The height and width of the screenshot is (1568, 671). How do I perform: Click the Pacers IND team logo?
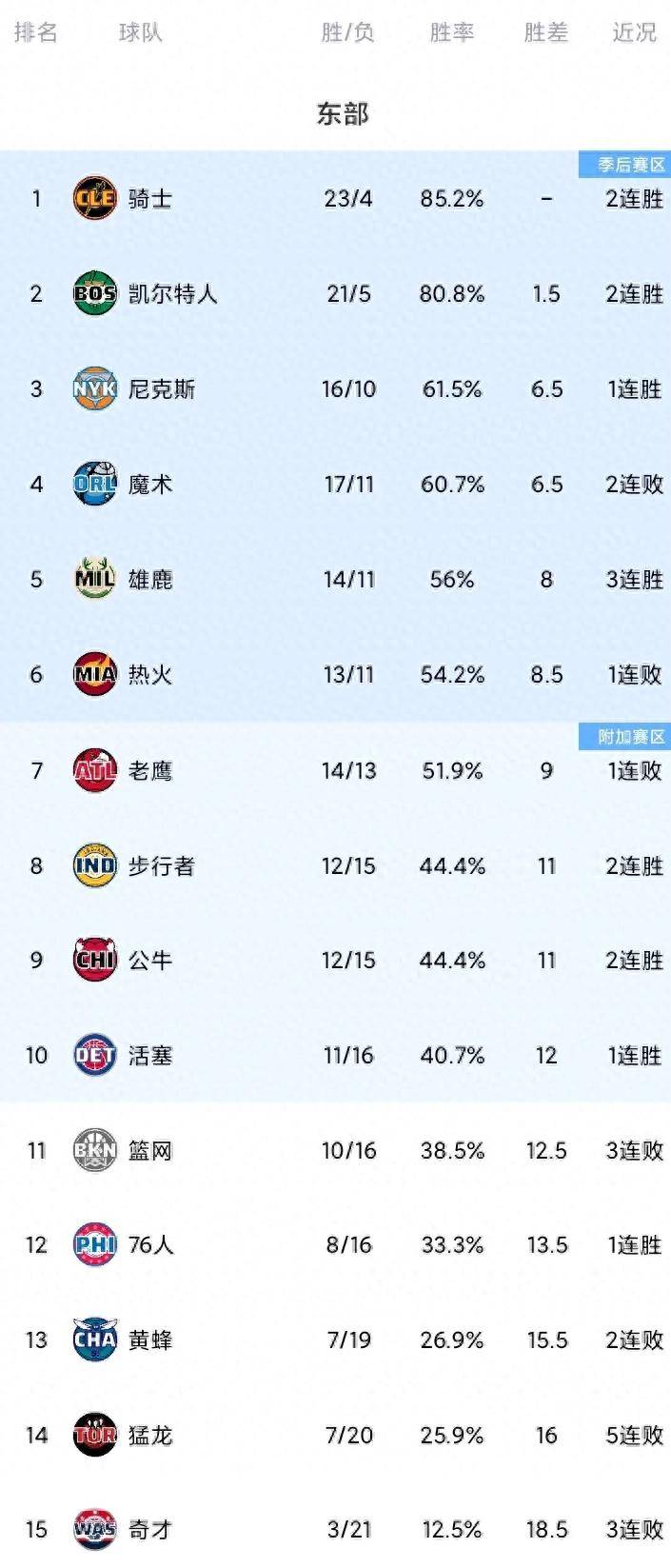tap(95, 865)
